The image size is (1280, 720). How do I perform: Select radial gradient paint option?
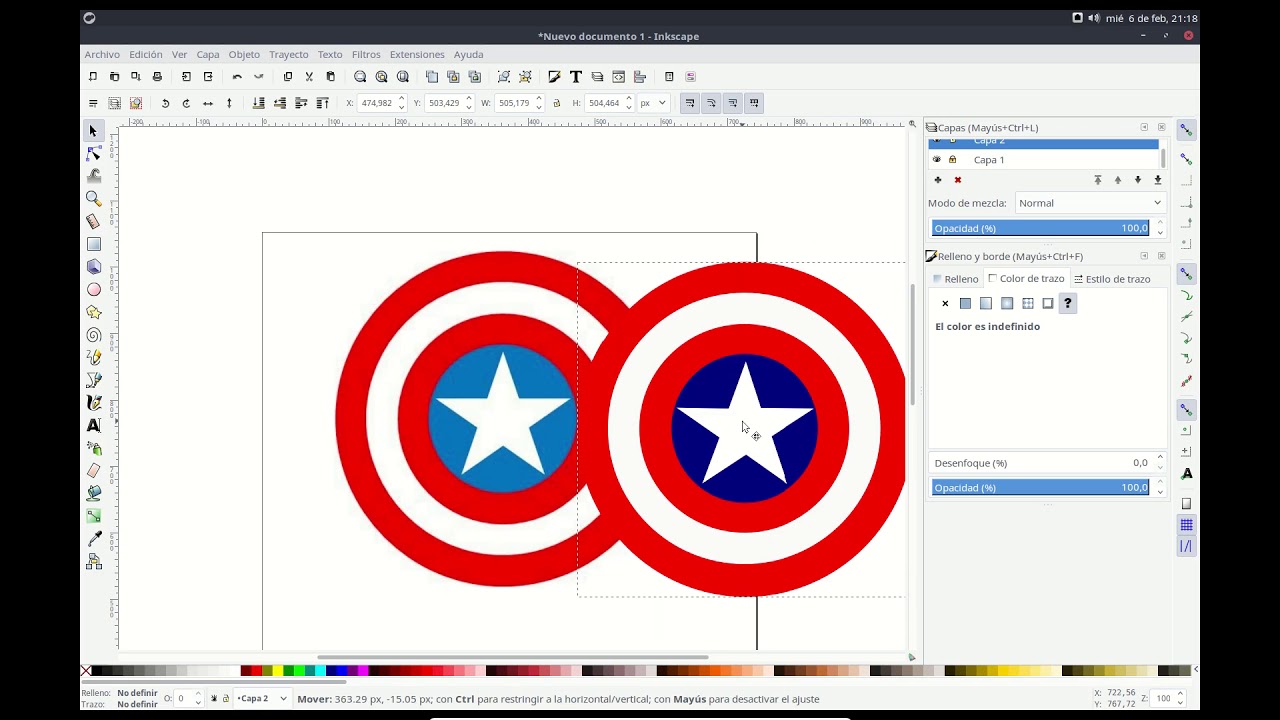point(1007,303)
